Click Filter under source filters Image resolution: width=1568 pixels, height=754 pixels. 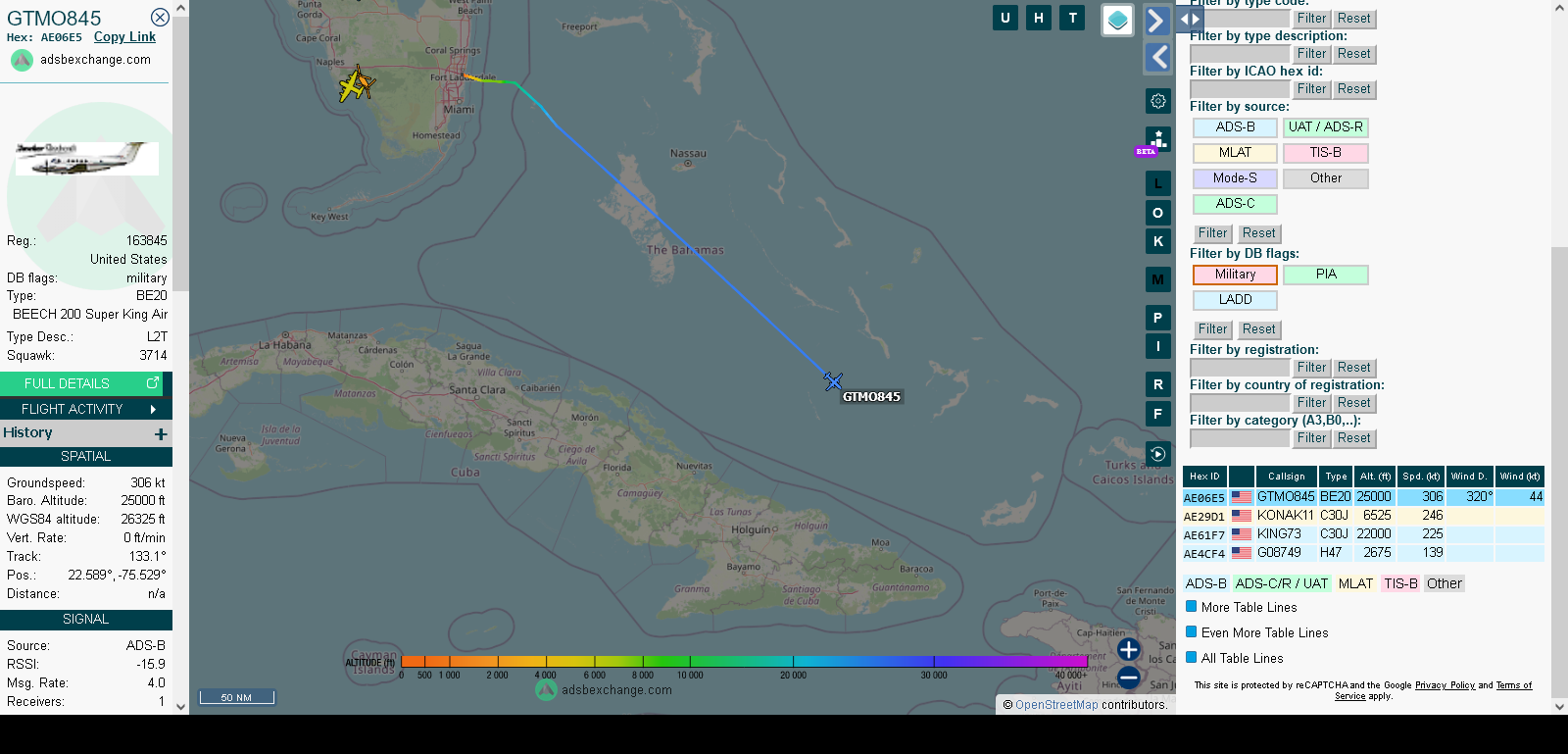click(x=1212, y=233)
